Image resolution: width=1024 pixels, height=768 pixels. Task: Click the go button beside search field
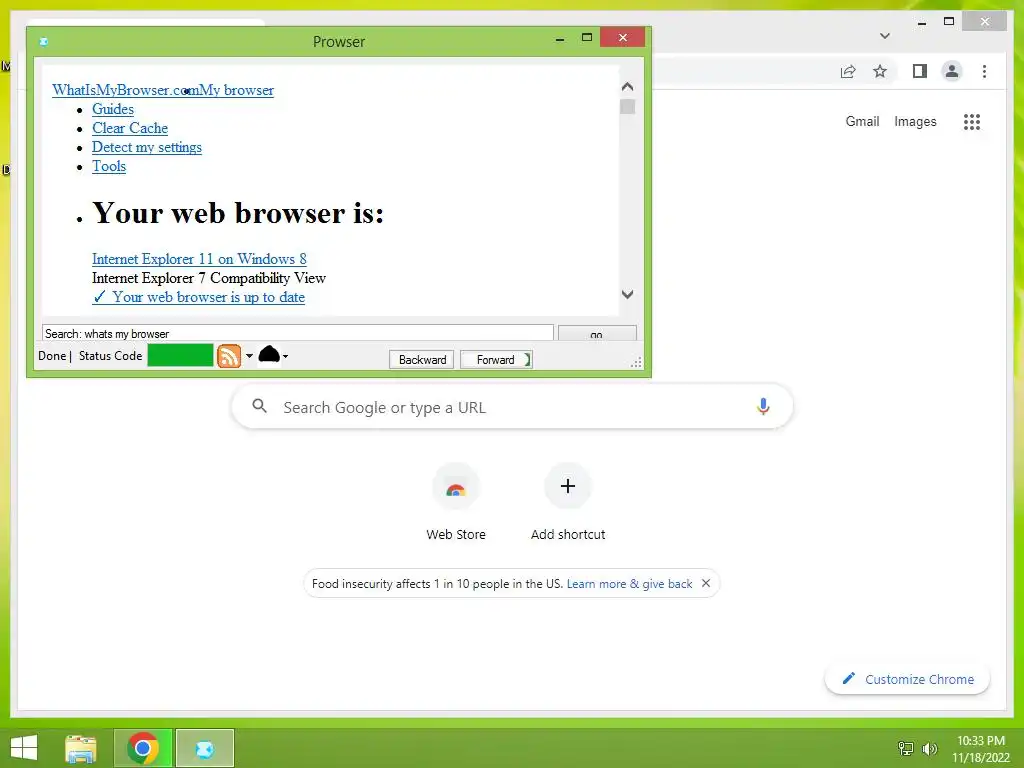(x=596, y=333)
